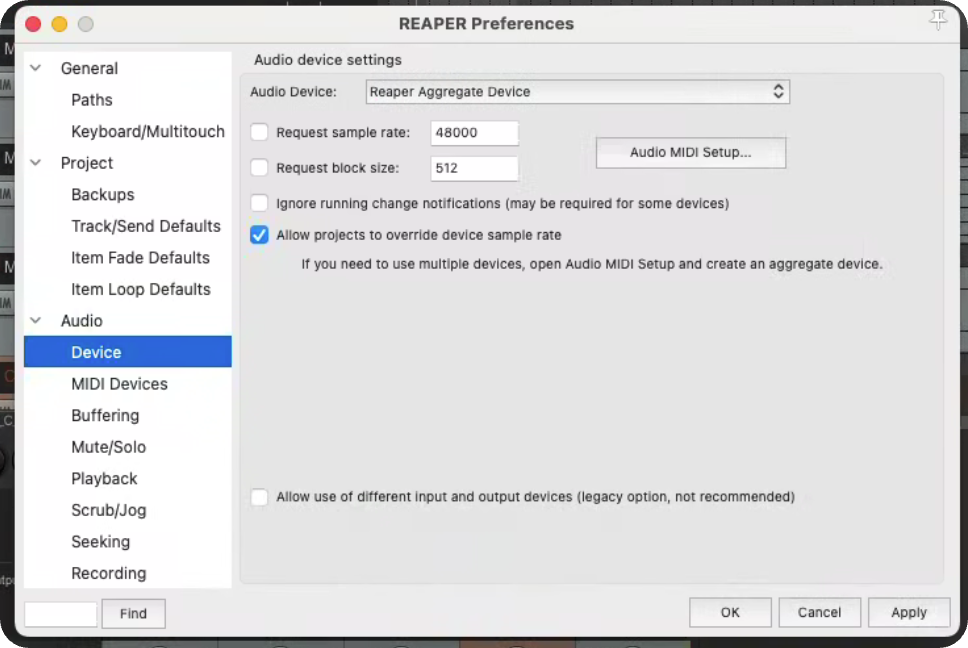Collapse the General section chevron
The image size is (968, 648).
[x=36, y=68]
